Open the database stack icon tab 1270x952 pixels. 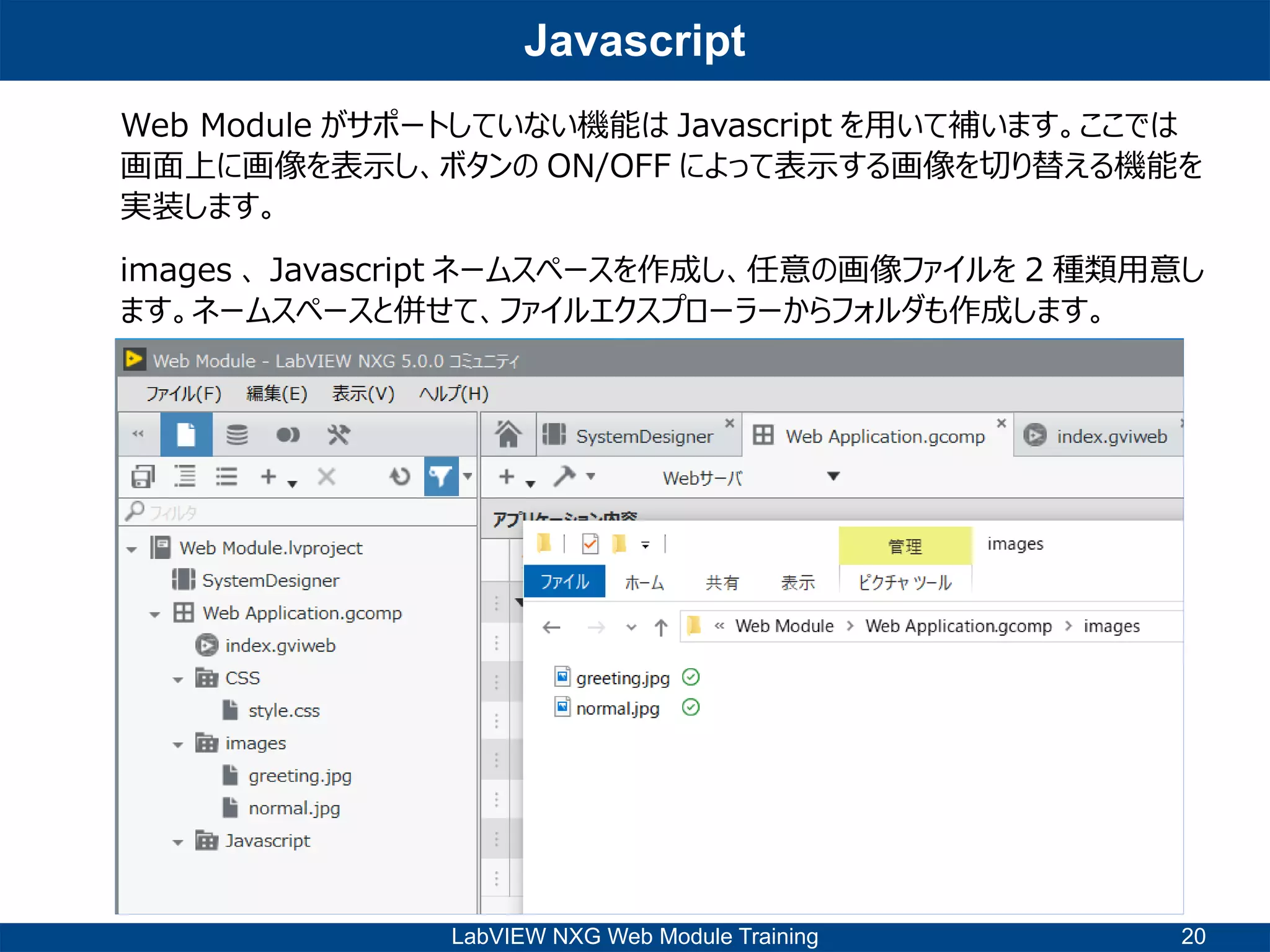pyautogui.click(x=237, y=435)
